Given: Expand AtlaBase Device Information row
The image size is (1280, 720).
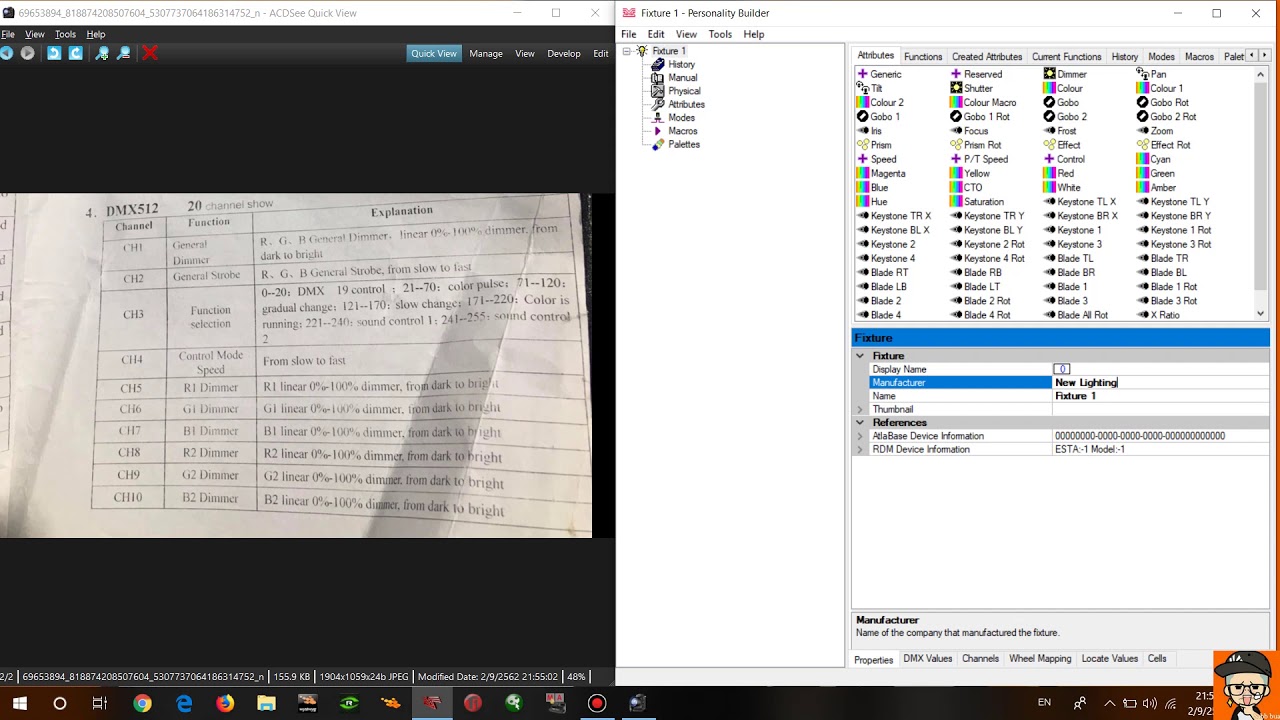Looking at the screenshot, I should coord(860,437).
